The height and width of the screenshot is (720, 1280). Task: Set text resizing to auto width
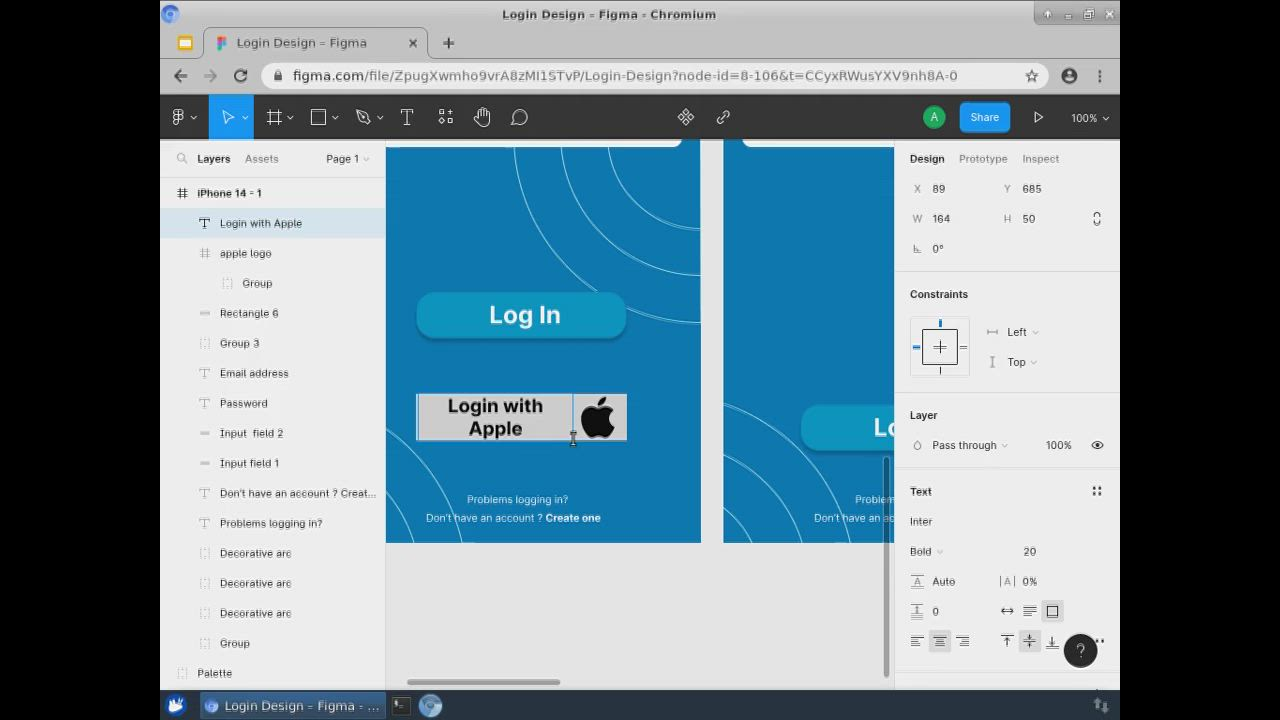(1007, 611)
